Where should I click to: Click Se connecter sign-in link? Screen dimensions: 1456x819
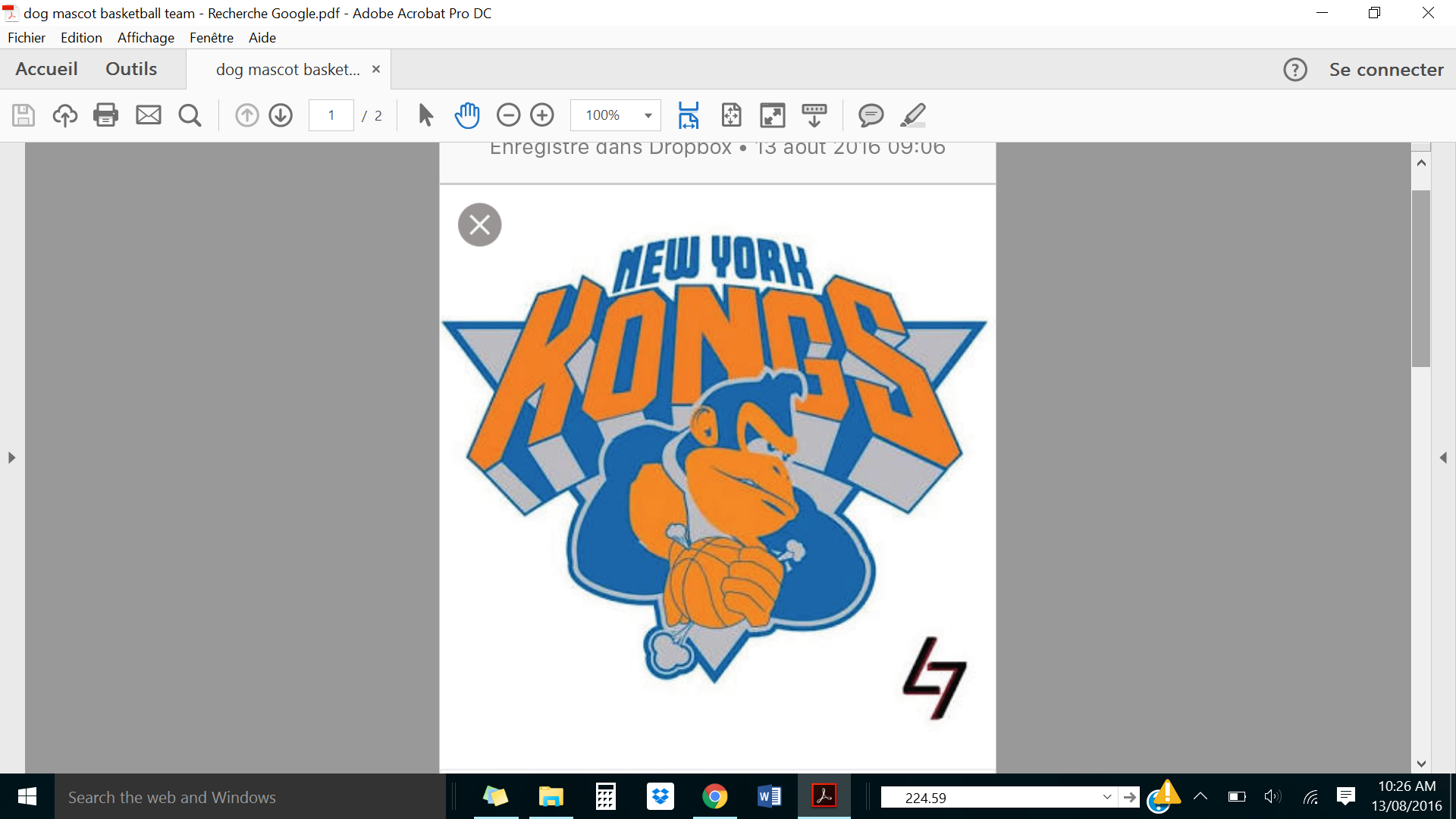[1385, 70]
